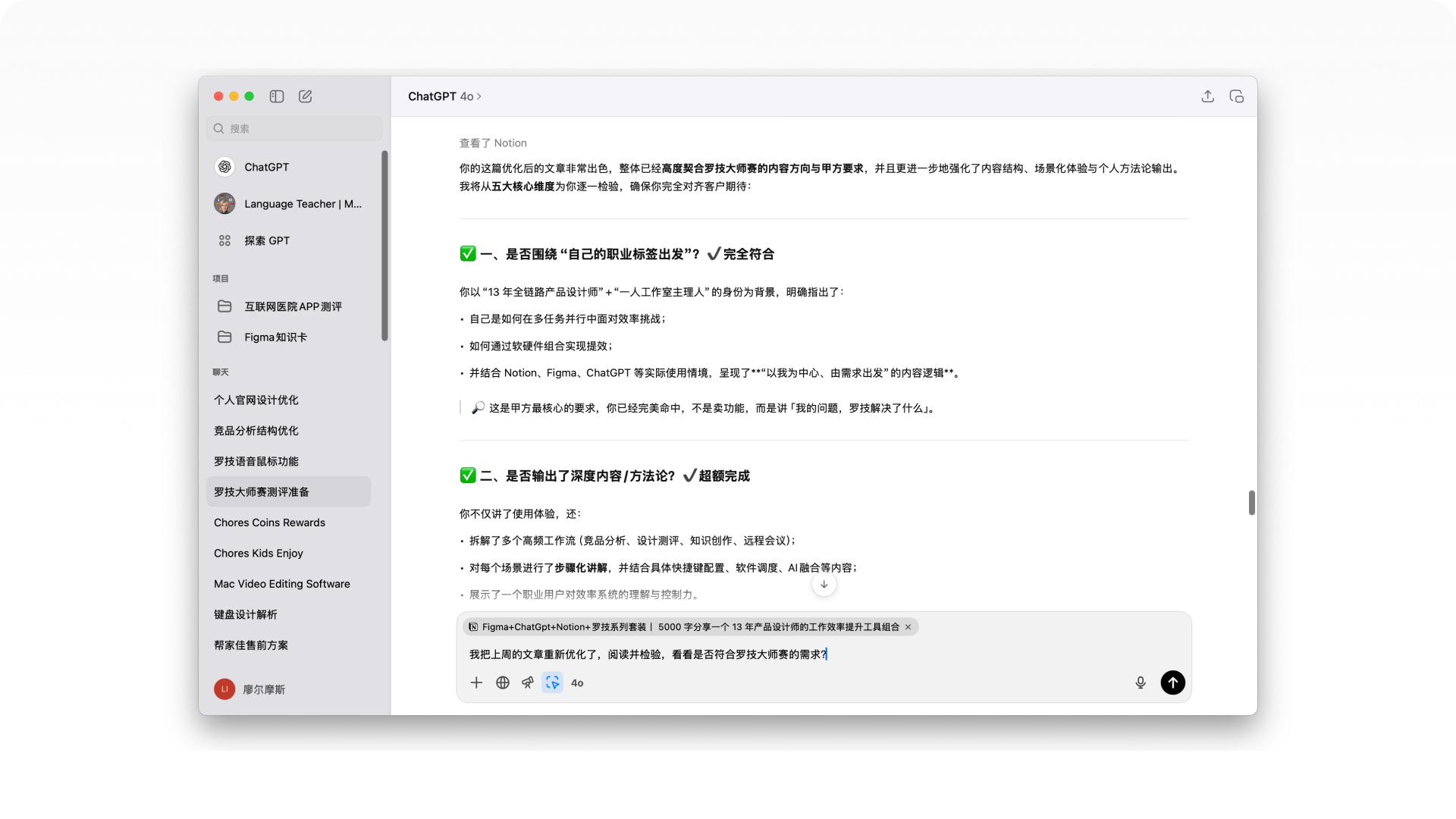Click the scroll-to-bottom arrow button

click(x=824, y=585)
